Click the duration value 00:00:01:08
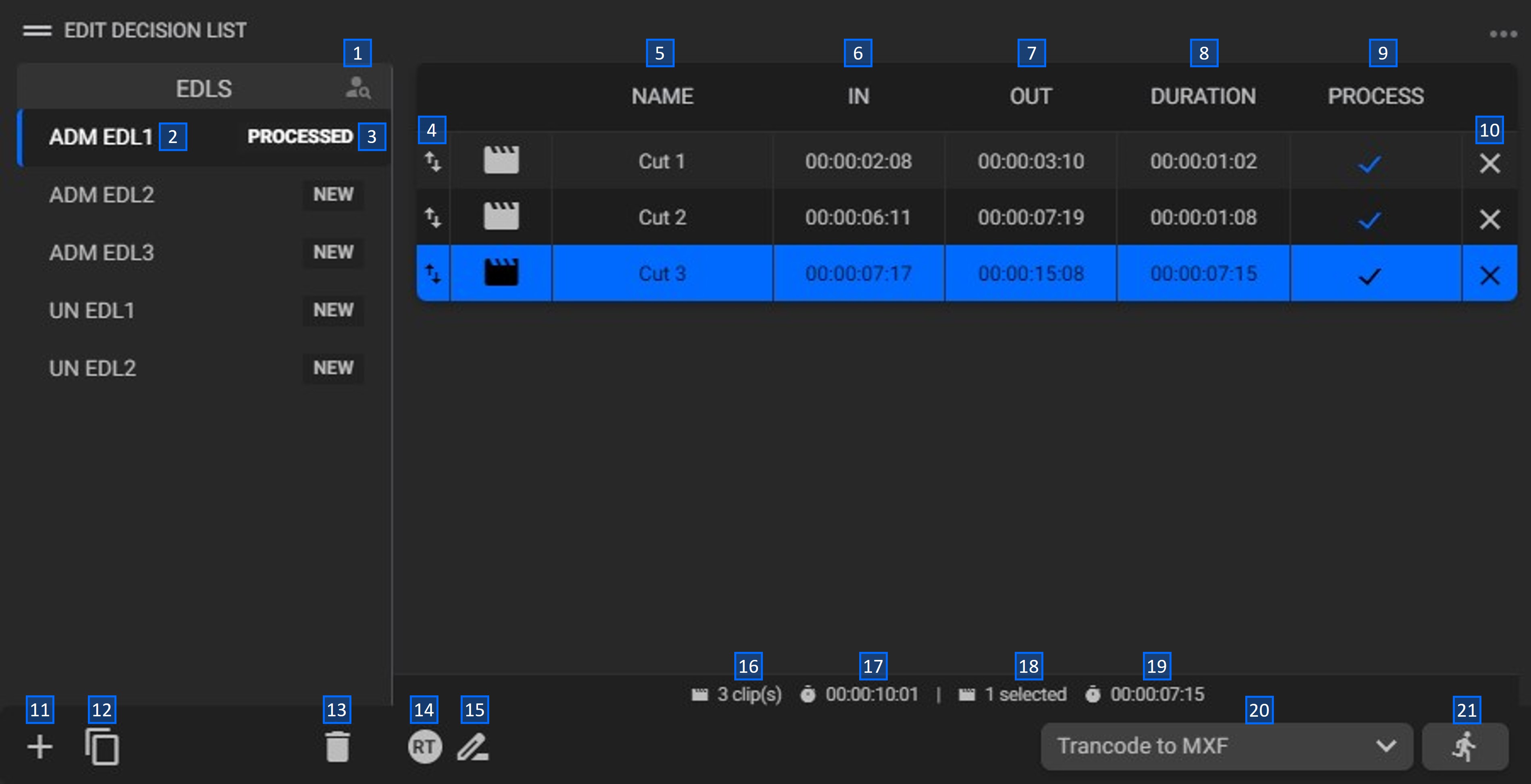This screenshot has width=1531, height=784. (1203, 218)
